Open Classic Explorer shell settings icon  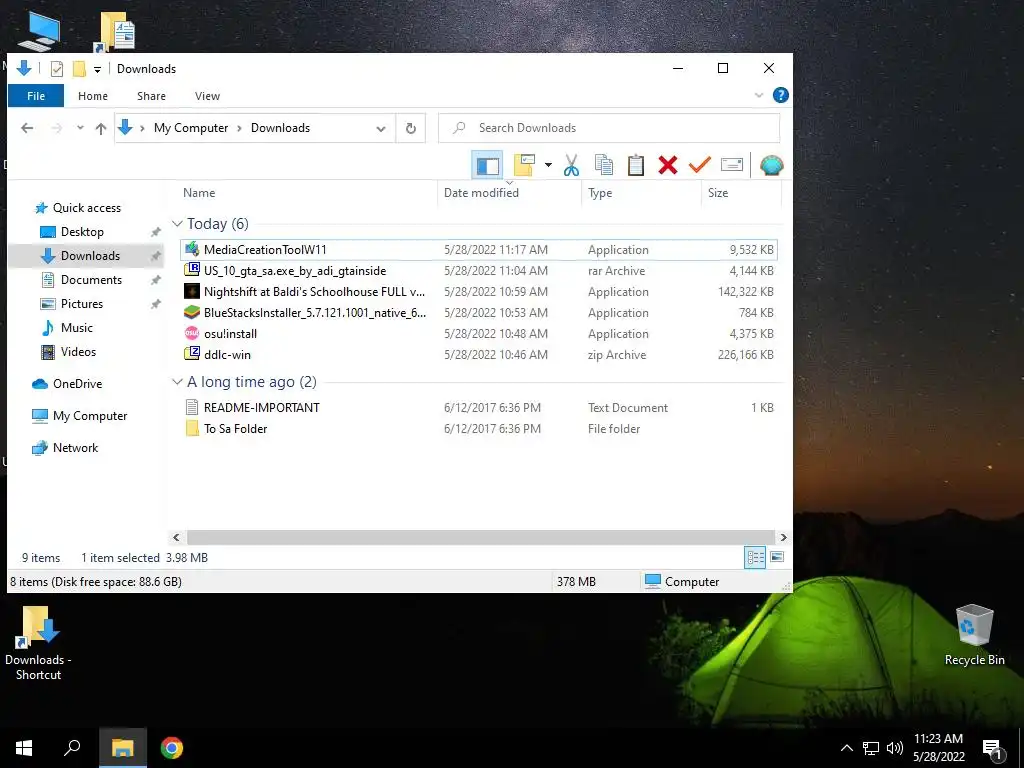tap(771, 165)
